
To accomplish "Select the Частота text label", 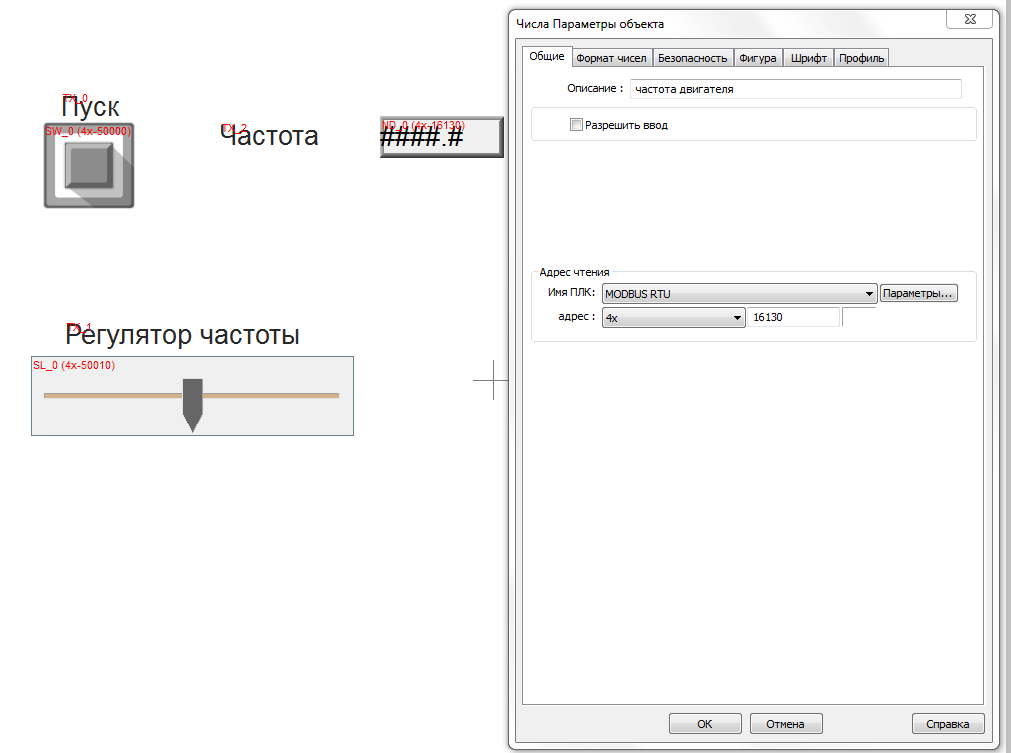I will coord(269,136).
